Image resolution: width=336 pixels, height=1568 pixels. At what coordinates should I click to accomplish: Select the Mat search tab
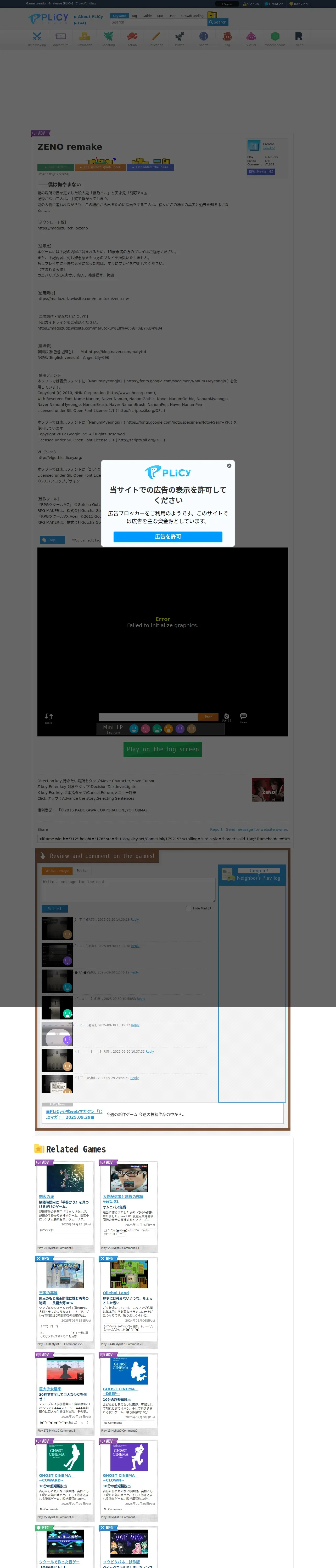[x=160, y=16]
